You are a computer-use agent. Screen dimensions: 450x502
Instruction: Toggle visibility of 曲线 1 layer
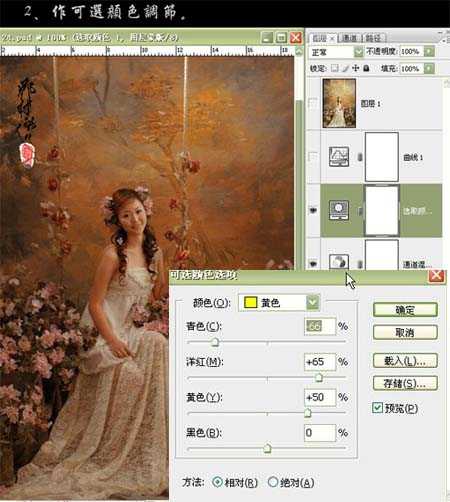coord(313,157)
